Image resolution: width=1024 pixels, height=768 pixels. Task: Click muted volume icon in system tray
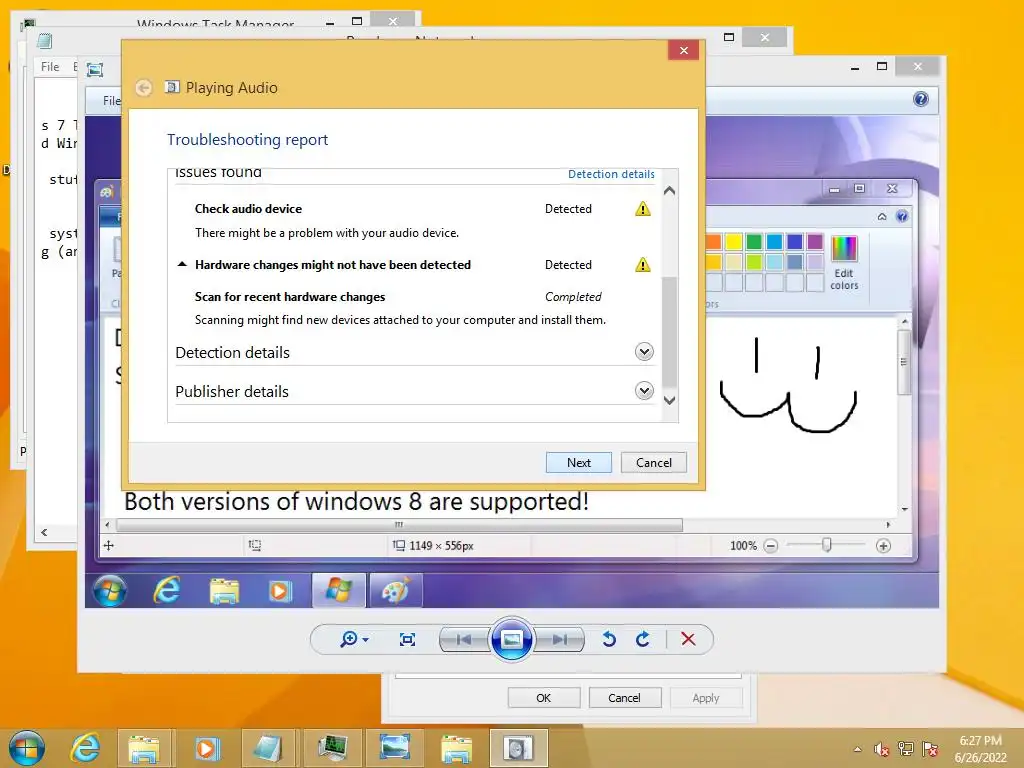(x=882, y=749)
